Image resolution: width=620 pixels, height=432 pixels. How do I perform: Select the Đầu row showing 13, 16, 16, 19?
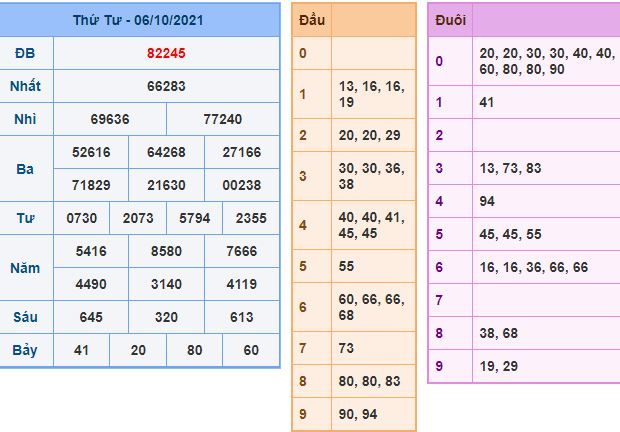372,95
